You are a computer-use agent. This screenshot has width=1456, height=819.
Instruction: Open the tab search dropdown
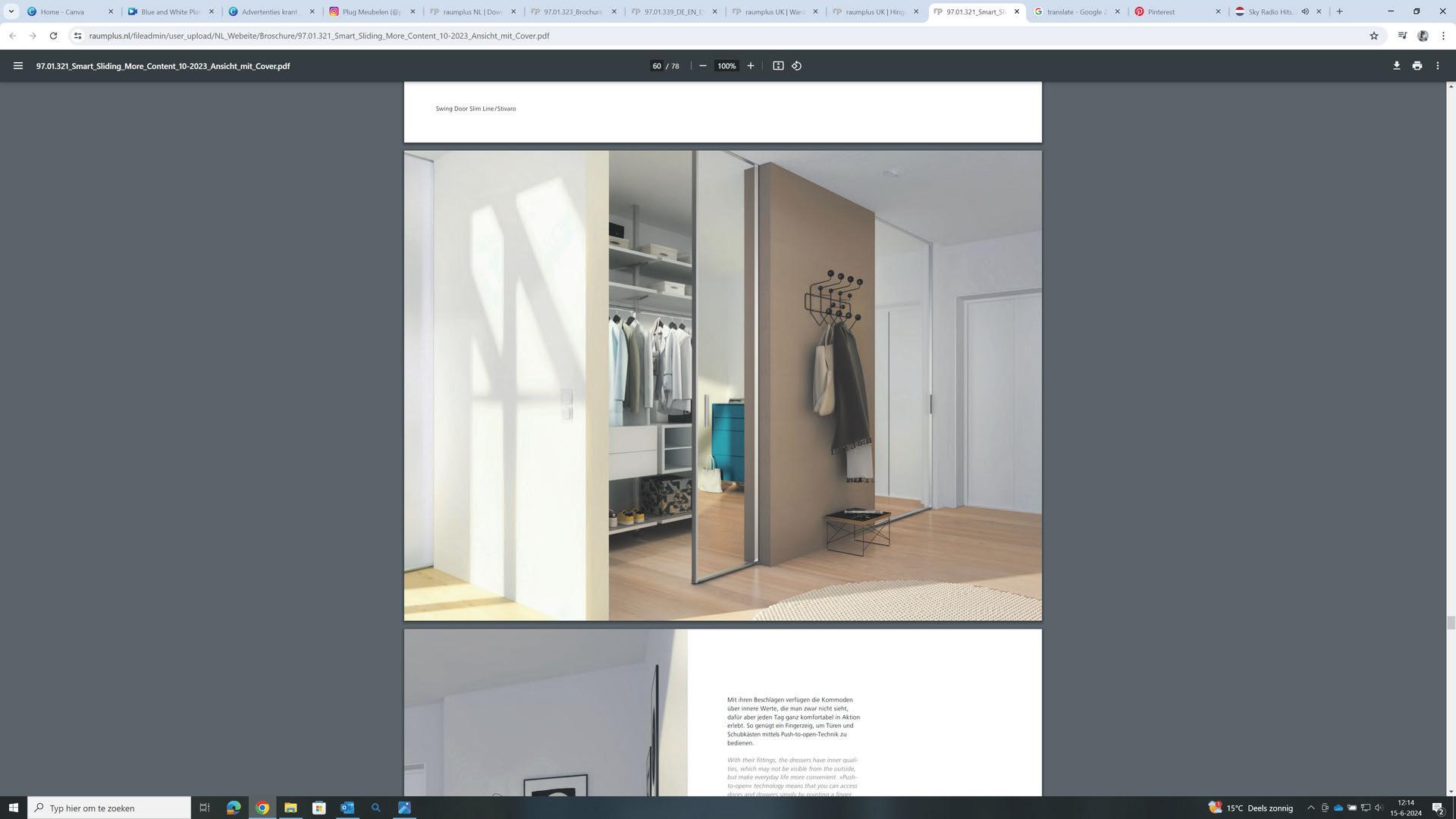pyautogui.click(x=11, y=11)
